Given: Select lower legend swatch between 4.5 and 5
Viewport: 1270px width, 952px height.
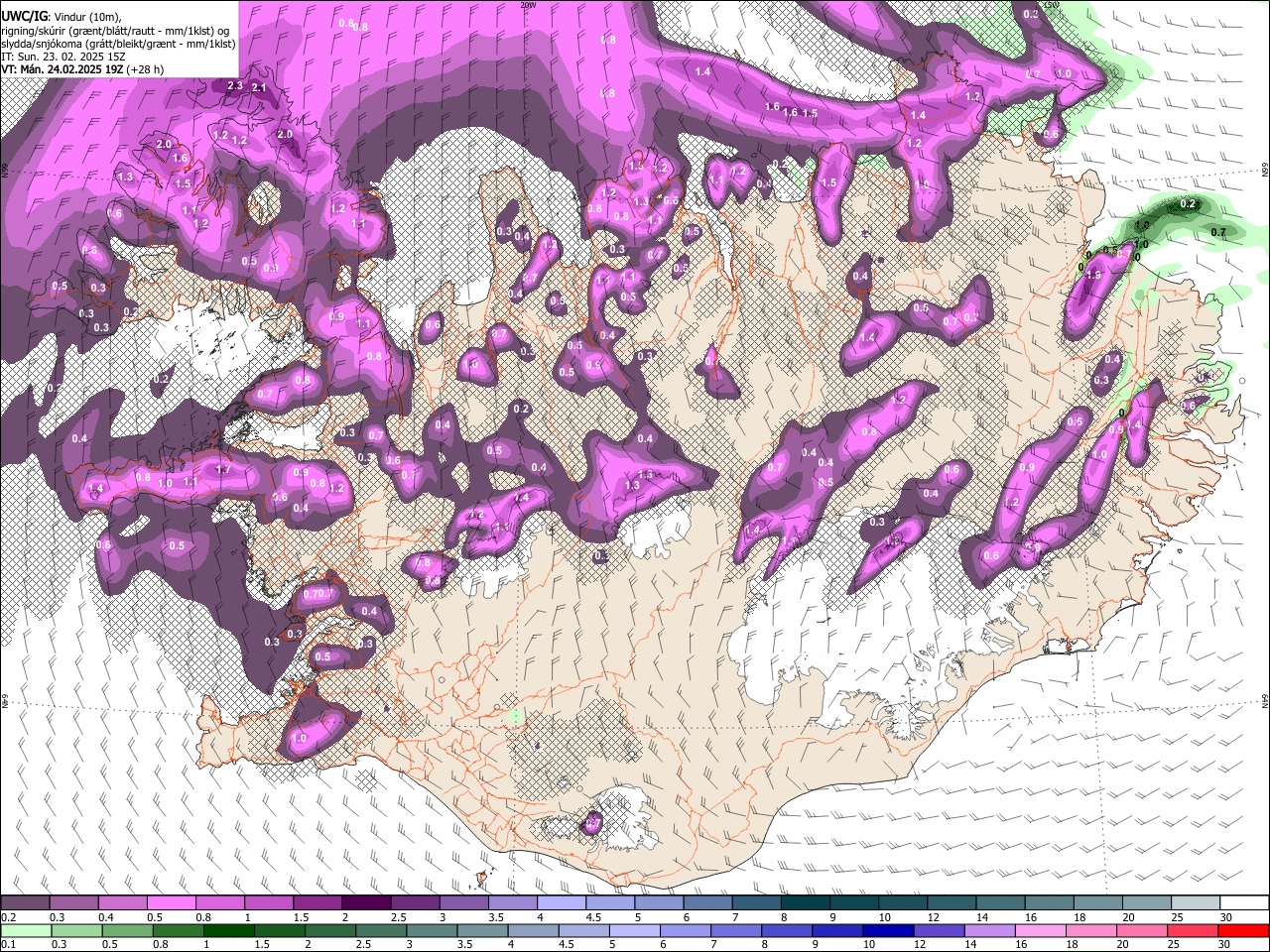Looking at the screenshot, I should click(584, 931).
